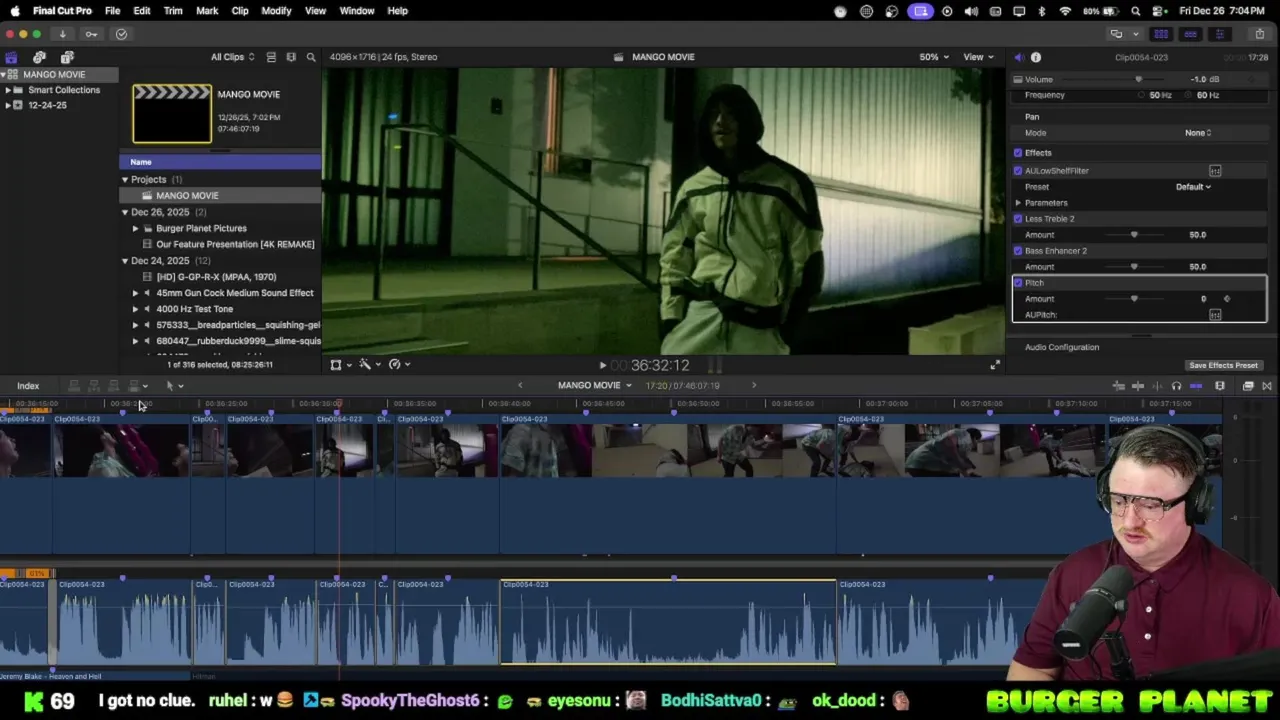The height and width of the screenshot is (720, 1280).
Task: Switch to the Info inspector icon
Action: tap(1036, 57)
